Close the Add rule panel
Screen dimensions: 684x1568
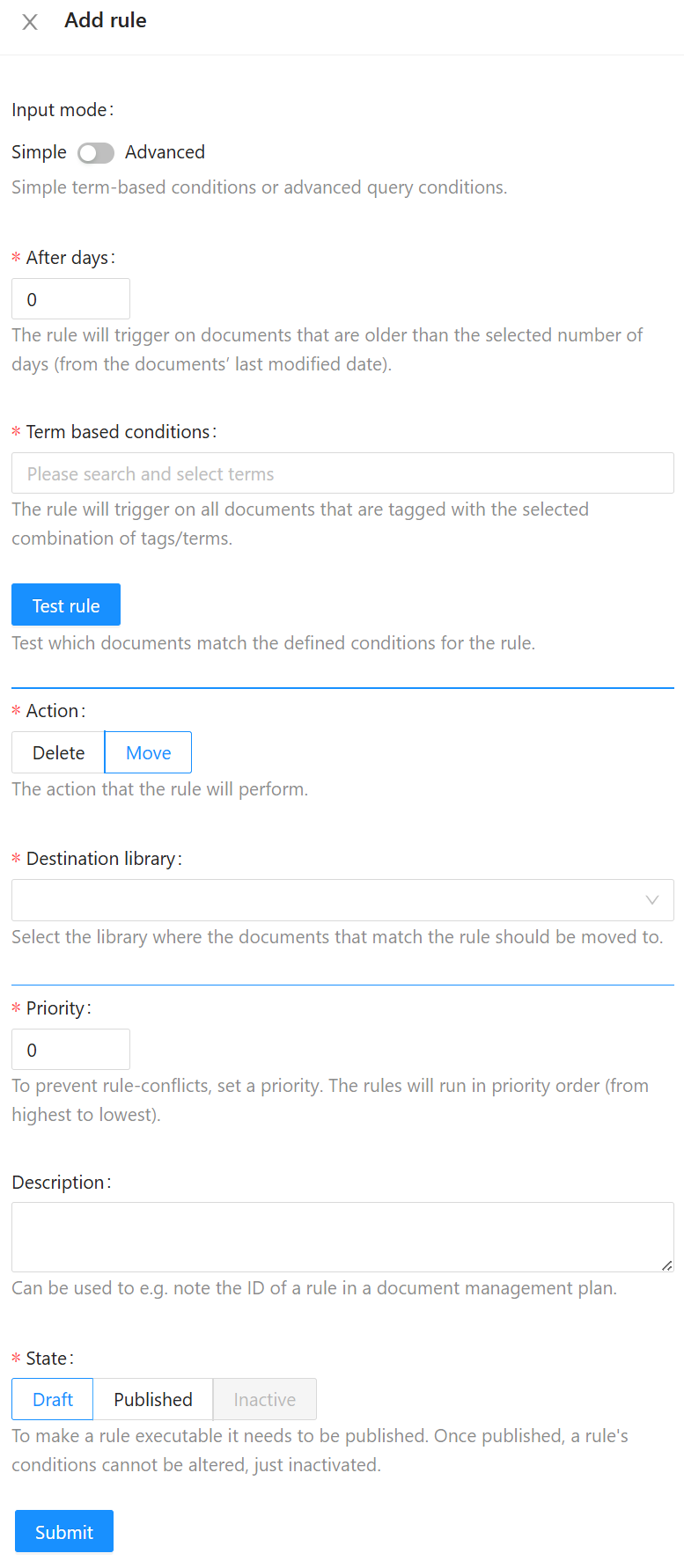tap(30, 22)
